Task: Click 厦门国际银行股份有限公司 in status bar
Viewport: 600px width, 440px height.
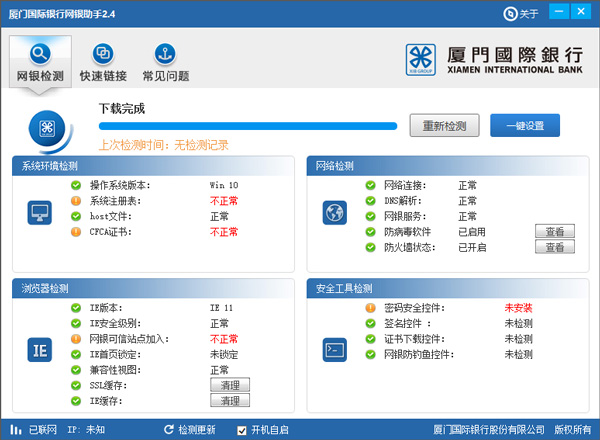Action: point(489,430)
